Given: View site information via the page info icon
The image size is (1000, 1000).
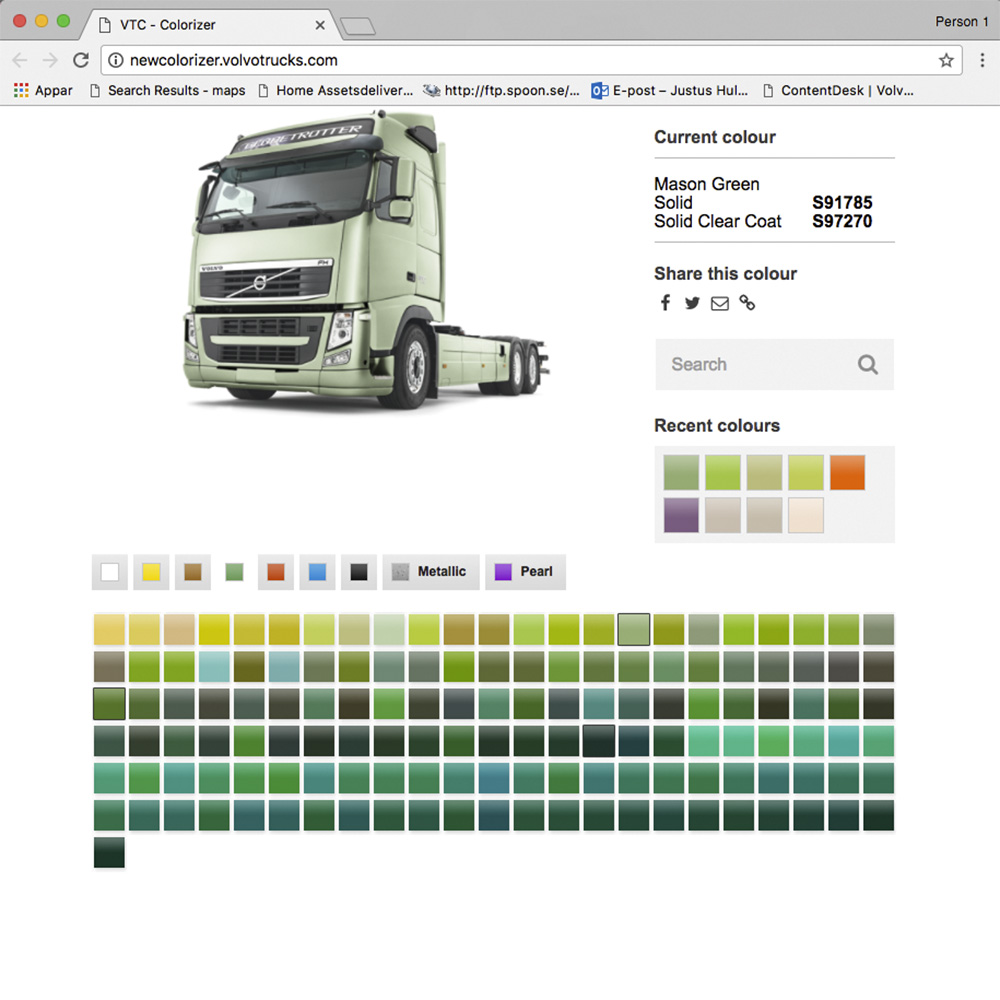Looking at the screenshot, I should pos(114,59).
